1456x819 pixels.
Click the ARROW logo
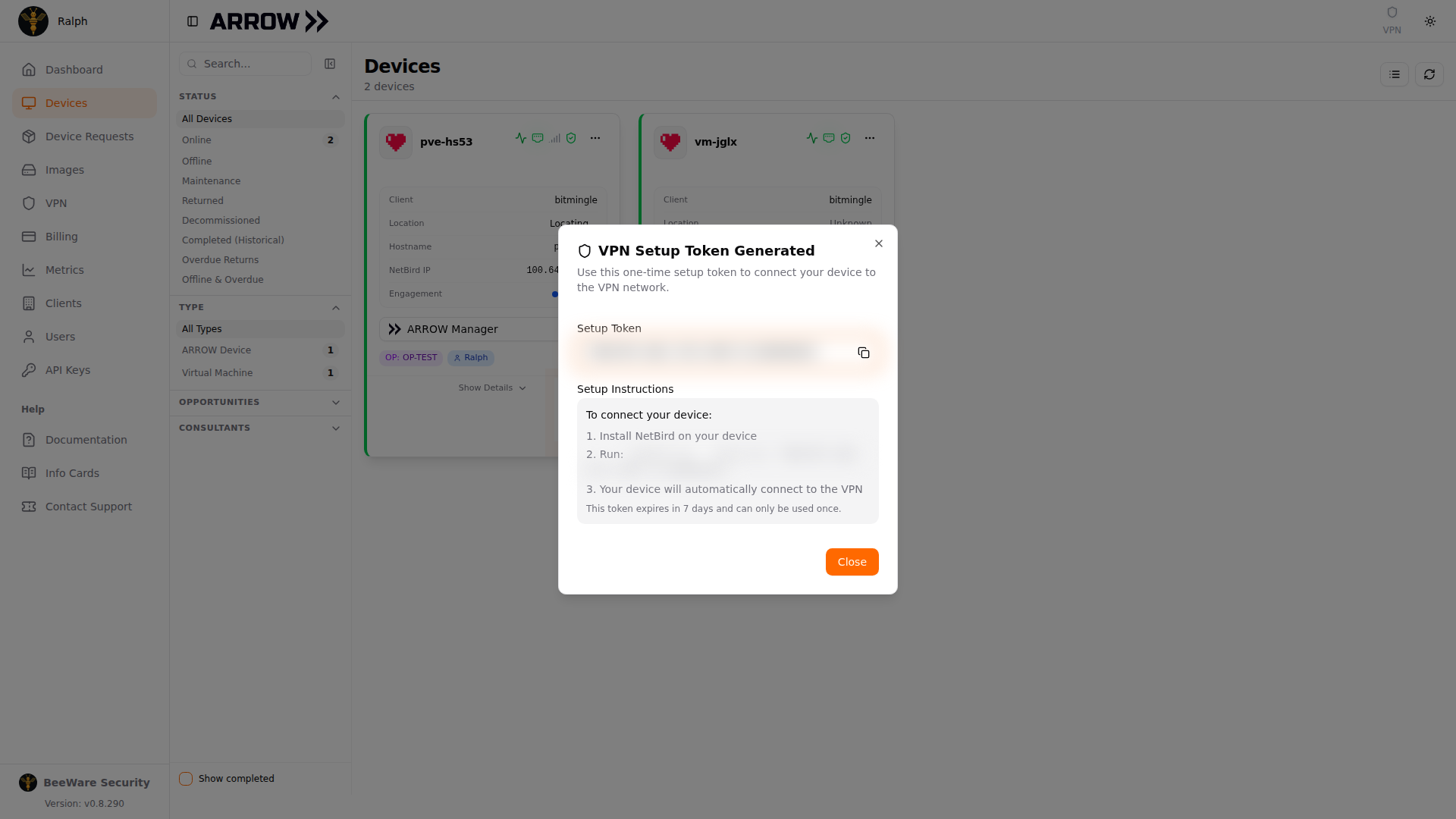pyautogui.click(x=269, y=21)
